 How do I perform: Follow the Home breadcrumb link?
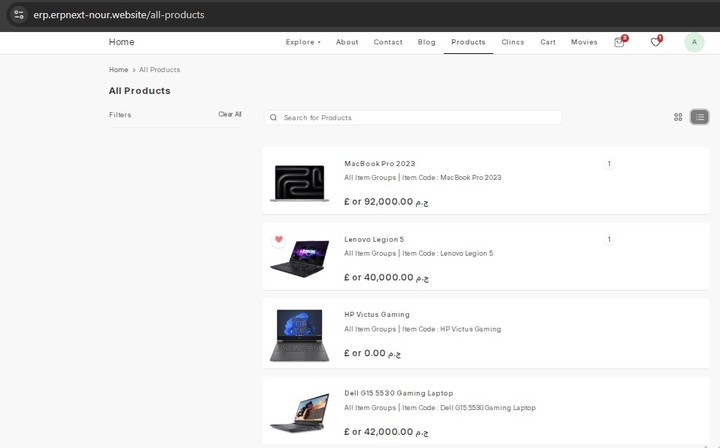click(118, 70)
